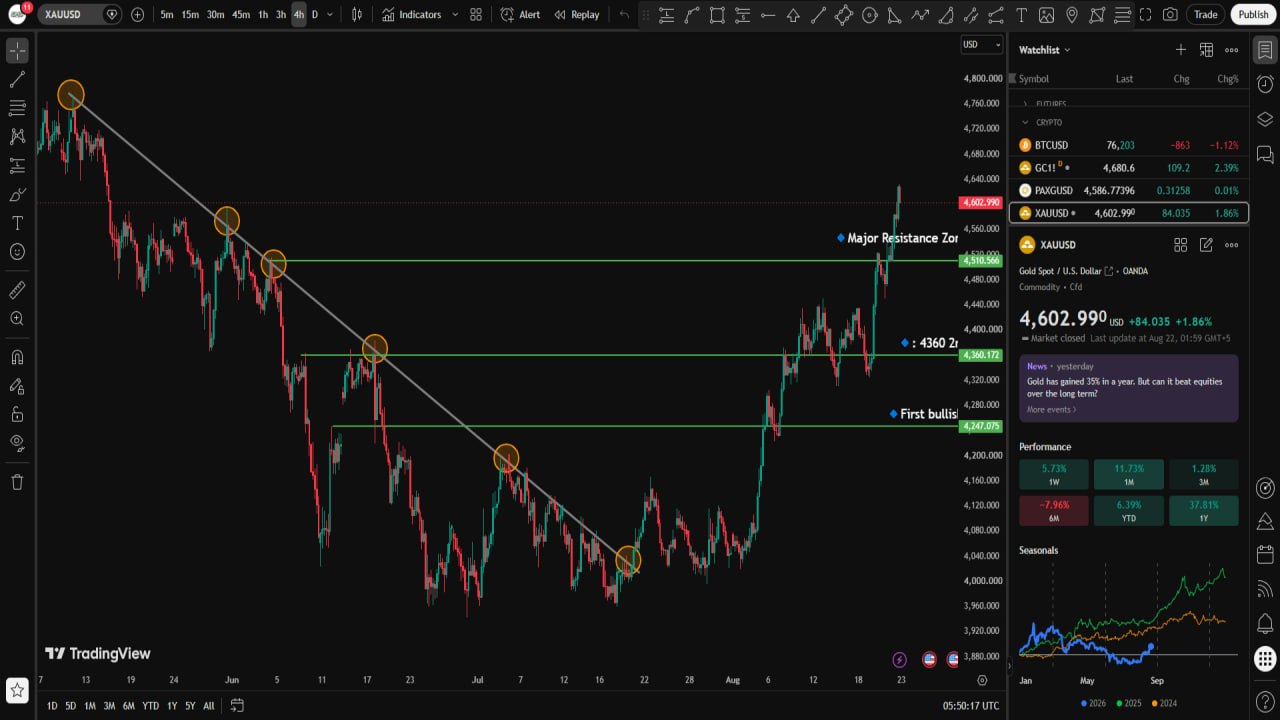Viewport: 1280px width, 720px height.
Task: Select the trend line drawing tool
Action: tap(17, 79)
